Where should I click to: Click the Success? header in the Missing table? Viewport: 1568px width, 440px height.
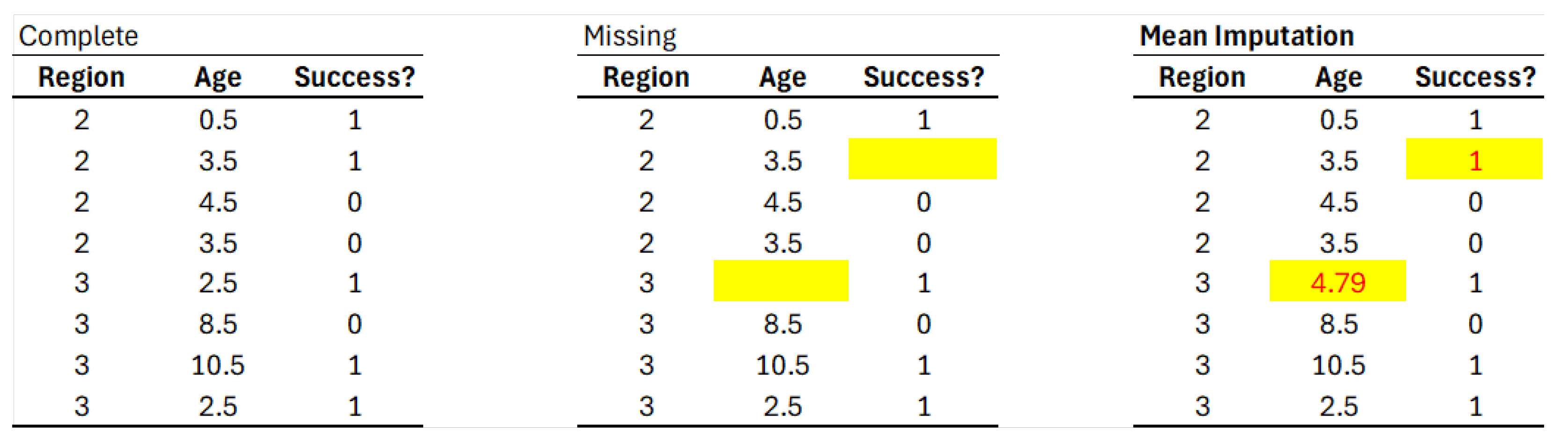(923, 77)
